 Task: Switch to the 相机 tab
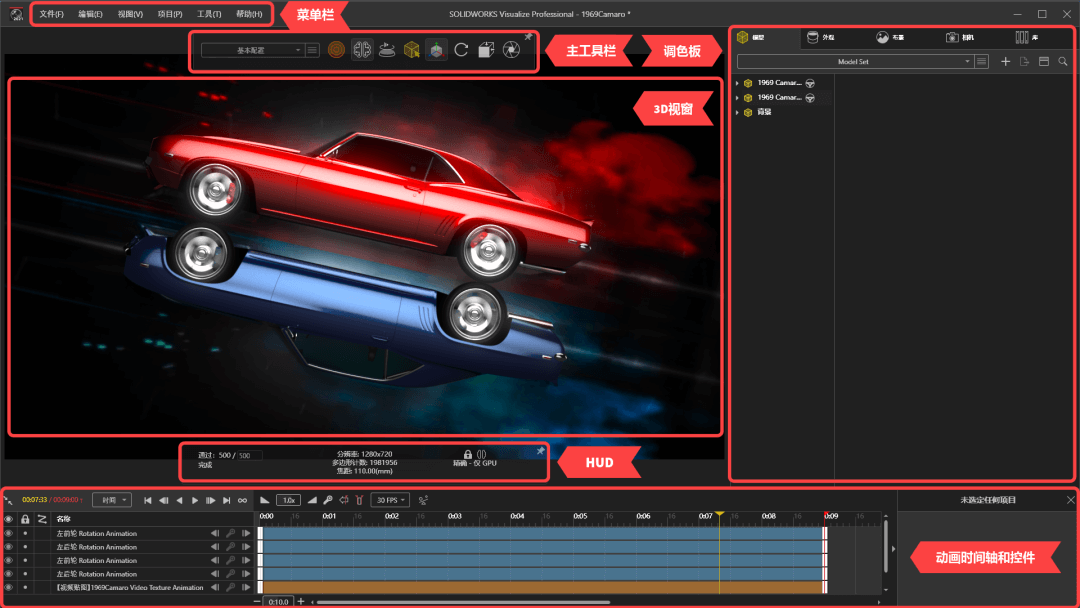(x=960, y=37)
